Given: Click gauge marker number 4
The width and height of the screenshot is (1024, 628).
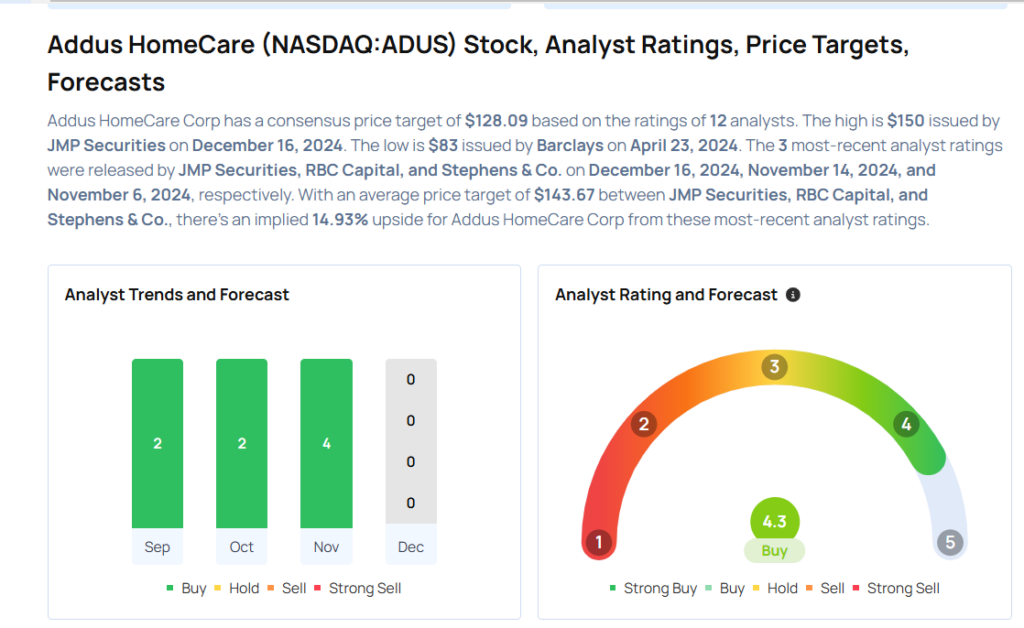Looking at the screenshot, I should pos(906,424).
